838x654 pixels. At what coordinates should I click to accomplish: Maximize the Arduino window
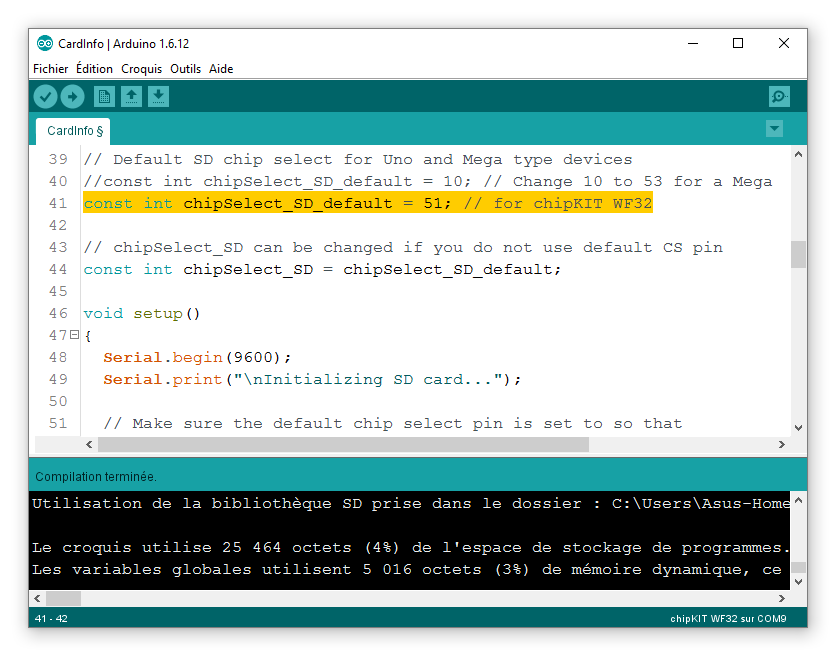738,43
